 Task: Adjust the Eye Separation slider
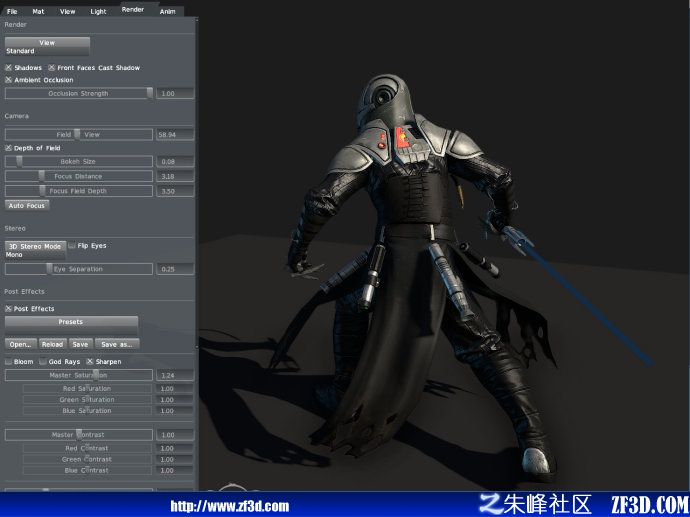tap(79, 269)
